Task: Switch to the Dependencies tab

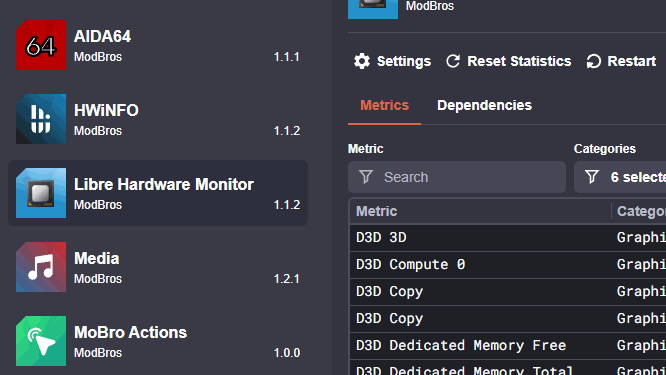Action: (484, 105)
